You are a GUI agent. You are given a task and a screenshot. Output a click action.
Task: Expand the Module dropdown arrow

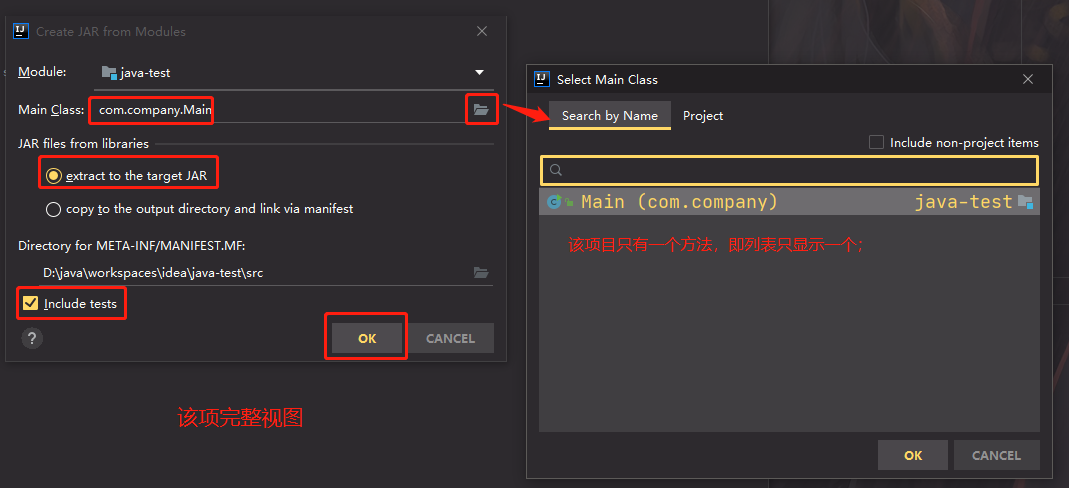point(479,72)
